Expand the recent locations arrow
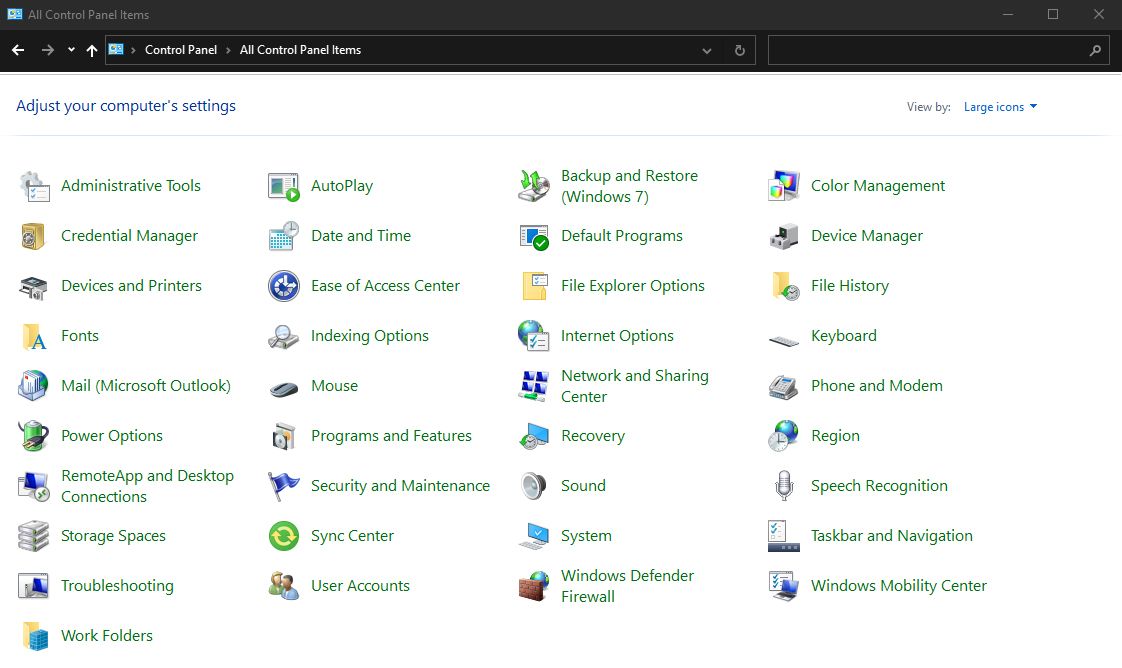Viewport: 1122px width, 668px height. click(x=71, y=50)
